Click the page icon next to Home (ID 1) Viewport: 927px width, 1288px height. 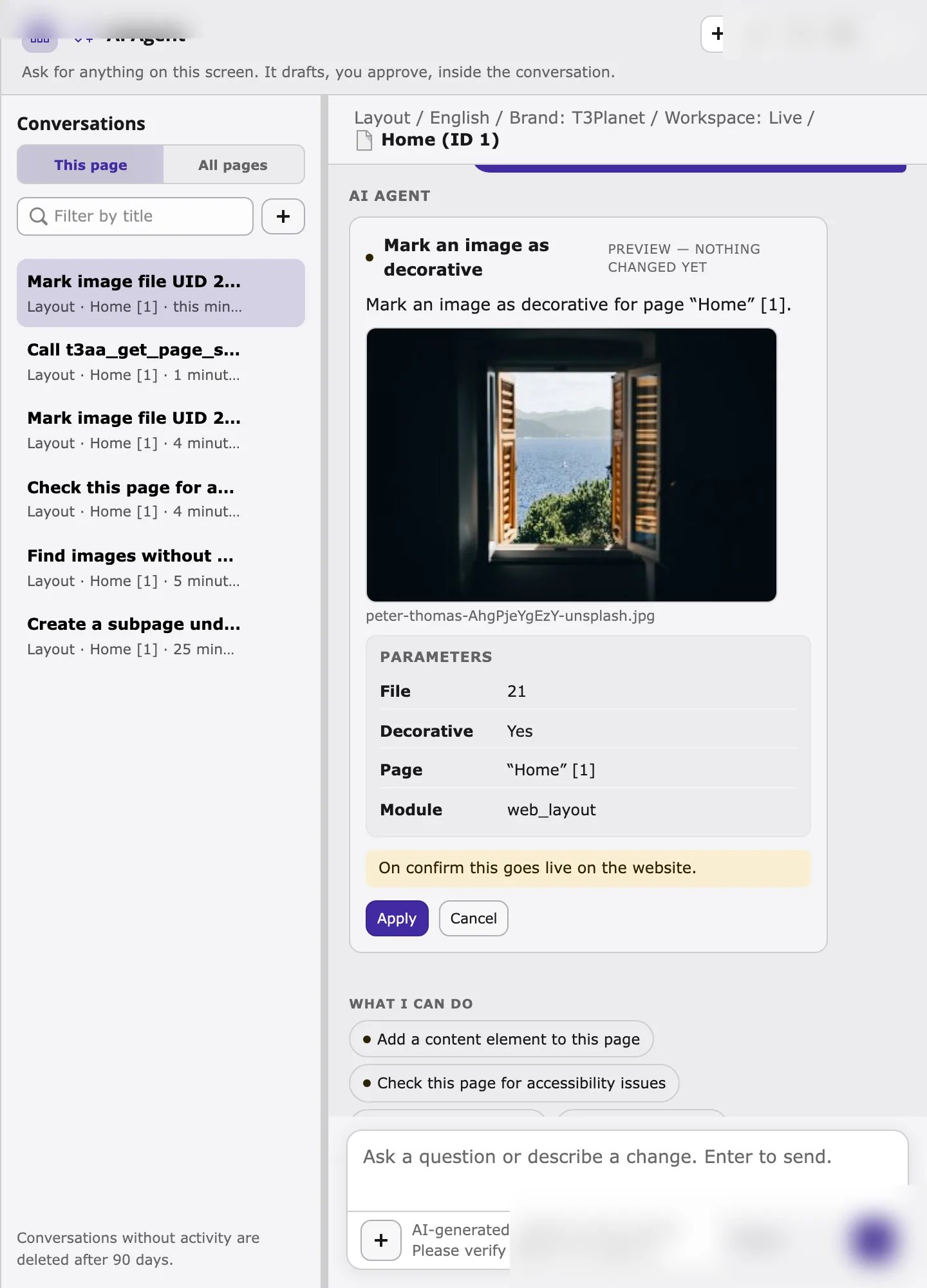[364, 140]
